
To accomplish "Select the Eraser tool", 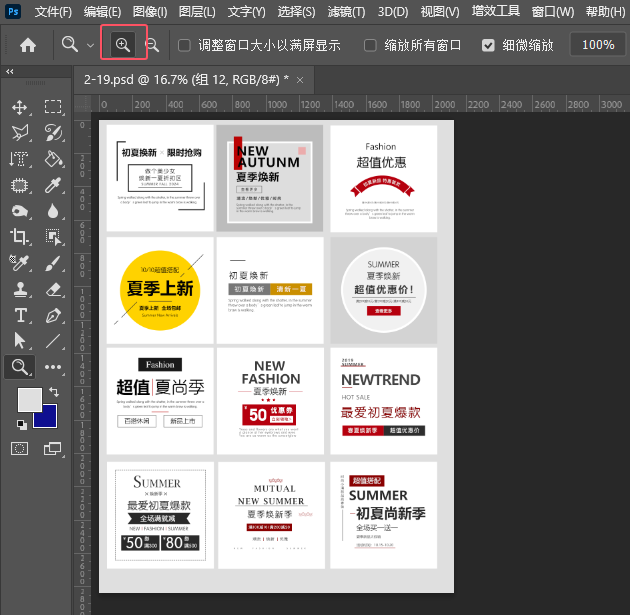I will click(53, 289).
